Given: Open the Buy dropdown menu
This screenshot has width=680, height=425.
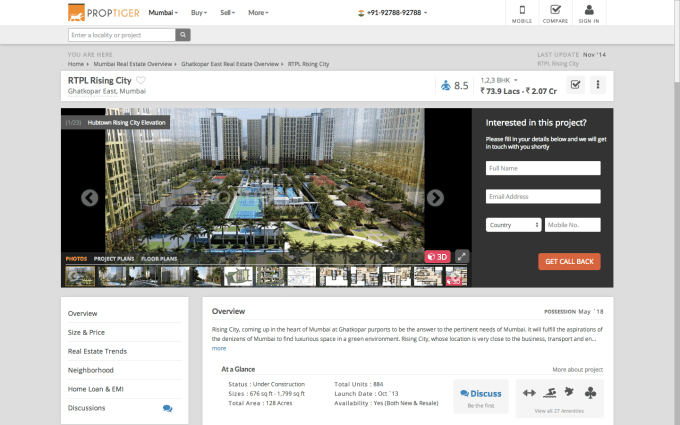Looking at the screenshot, I should [199, 13].
